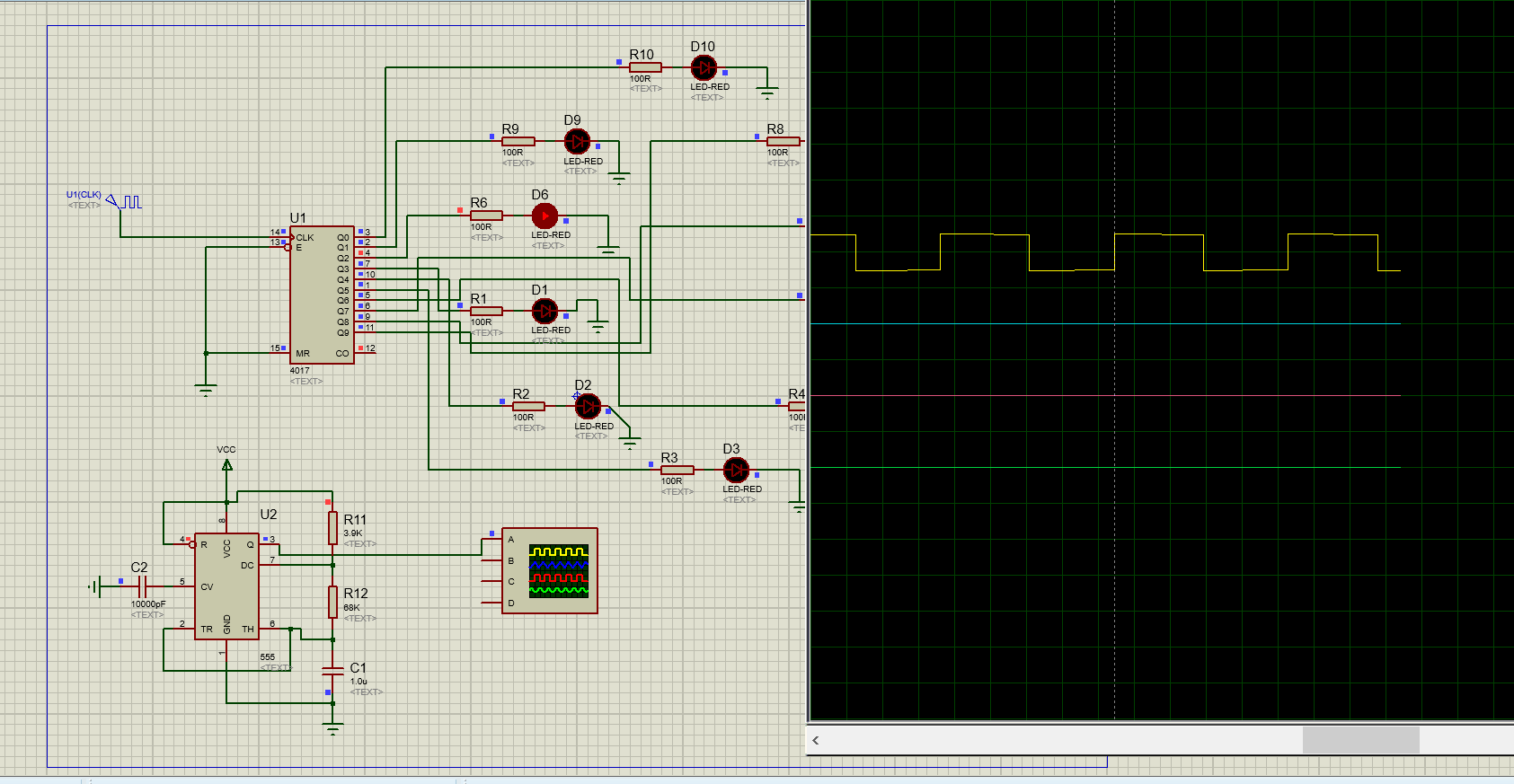The height and width of the screenshot is (784, 1514).
Task: Select the U1 4017 counter chip
Action: pyautogui.click(x=322, y=295)
